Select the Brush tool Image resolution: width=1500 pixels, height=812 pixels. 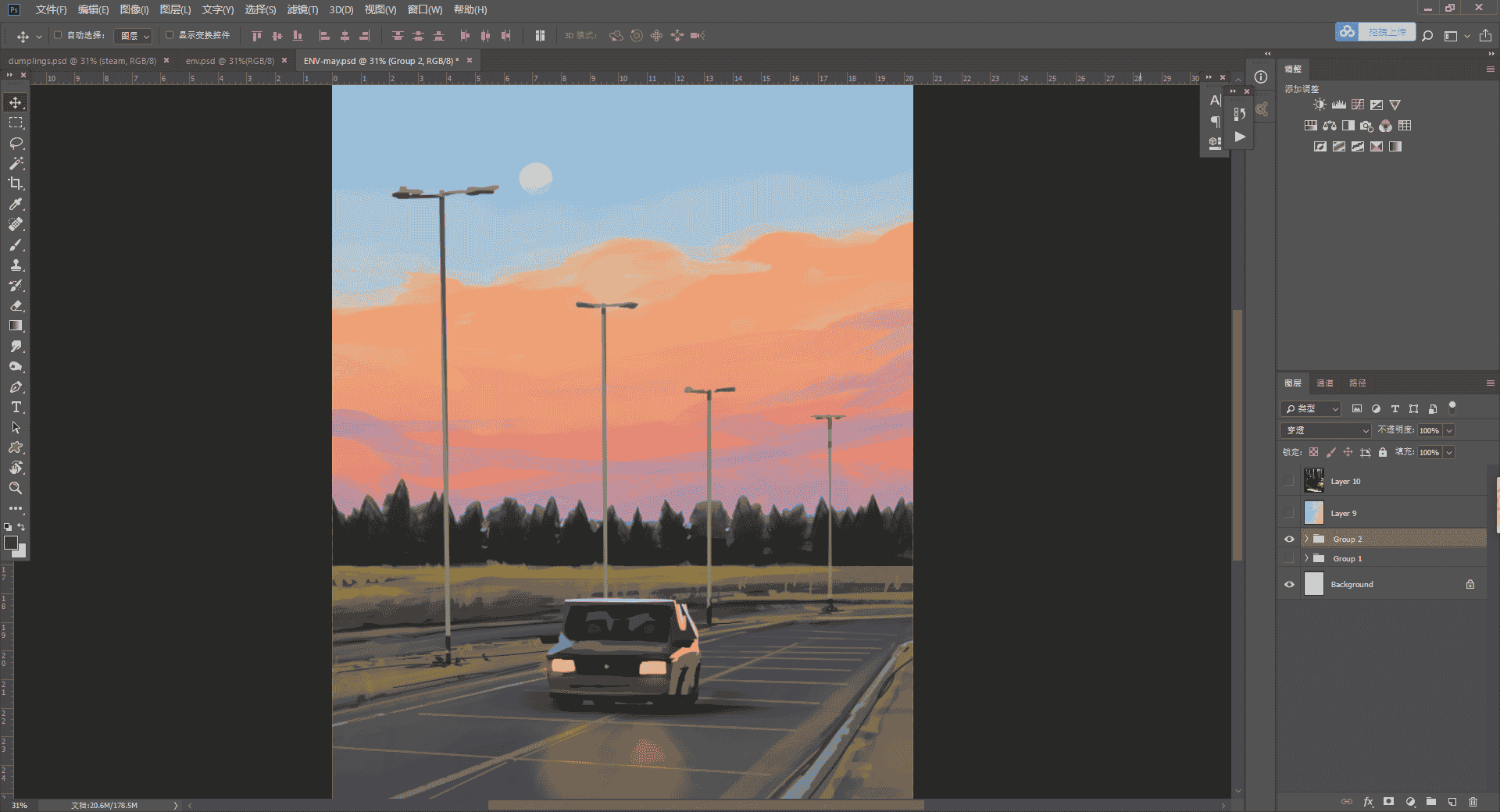[16, 244]
